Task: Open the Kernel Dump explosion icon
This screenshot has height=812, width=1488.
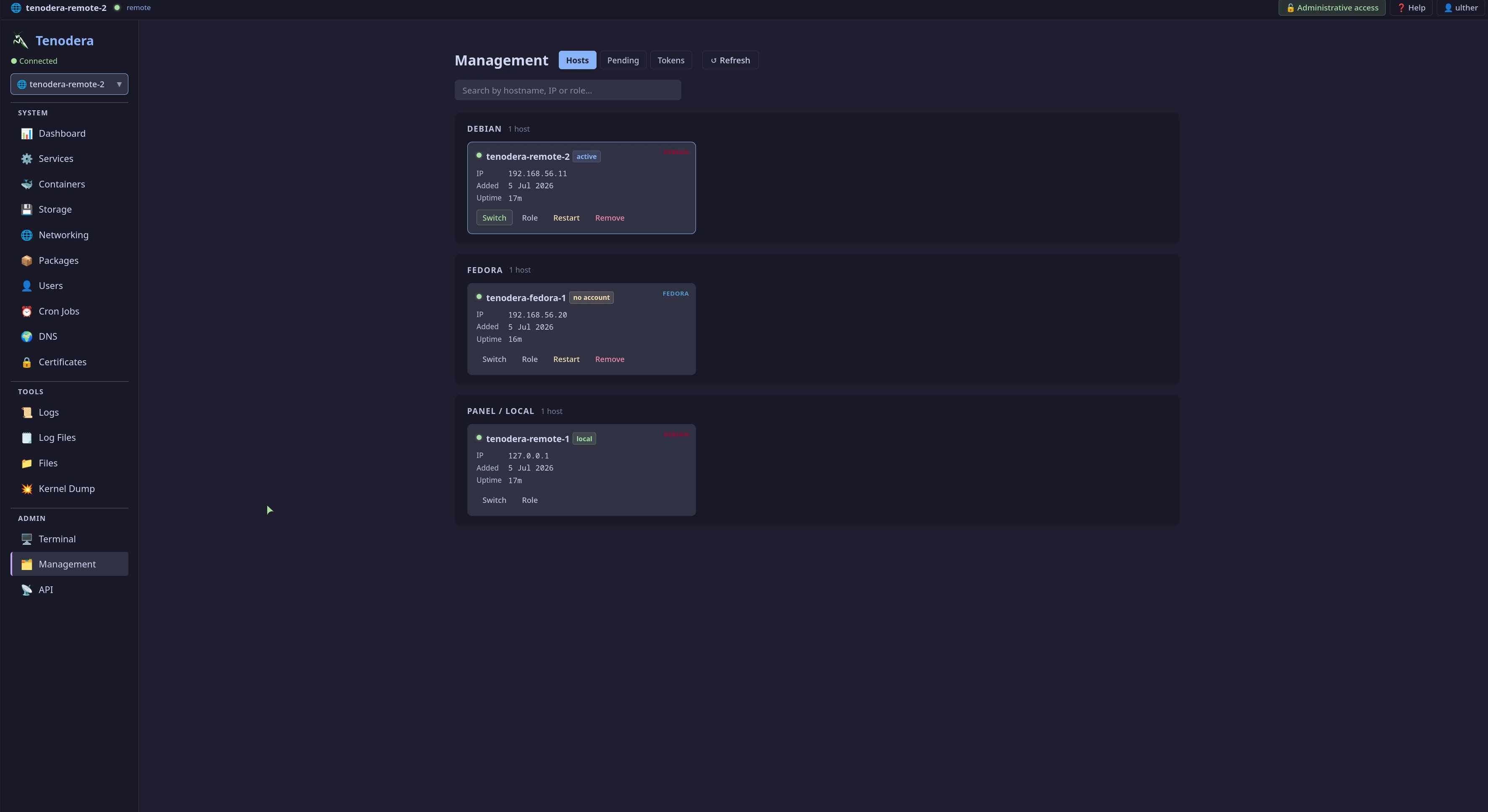Action: 26,489
